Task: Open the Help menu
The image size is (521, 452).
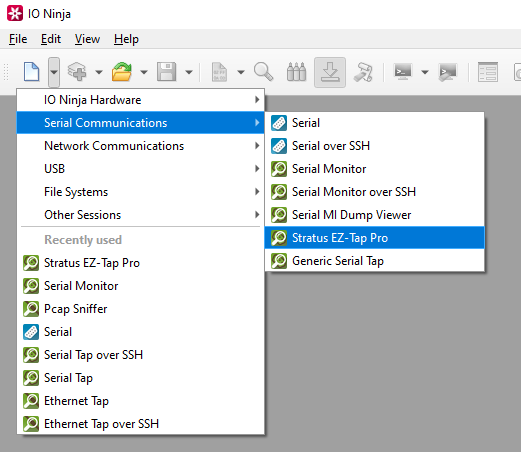Action: point(126,39)
